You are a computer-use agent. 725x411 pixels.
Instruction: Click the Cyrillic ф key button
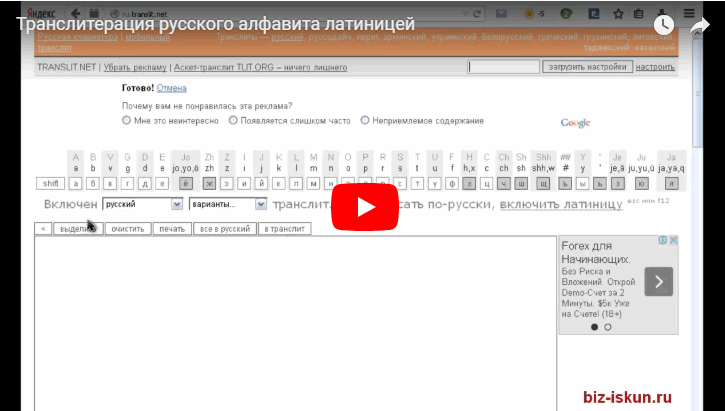(x=452, y=184)
